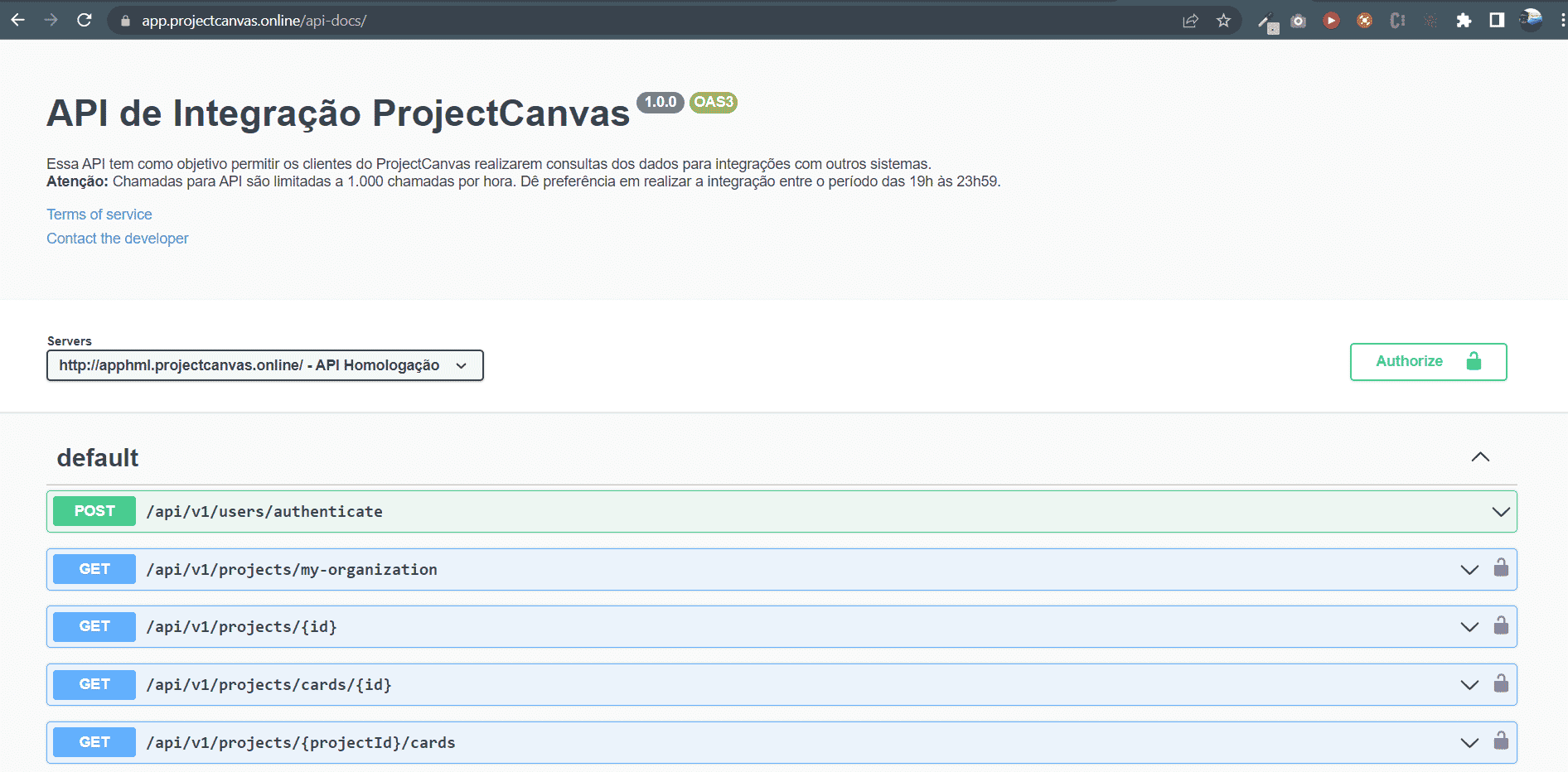Click the lock icon inside the Authorize button

coord(1474,361)
